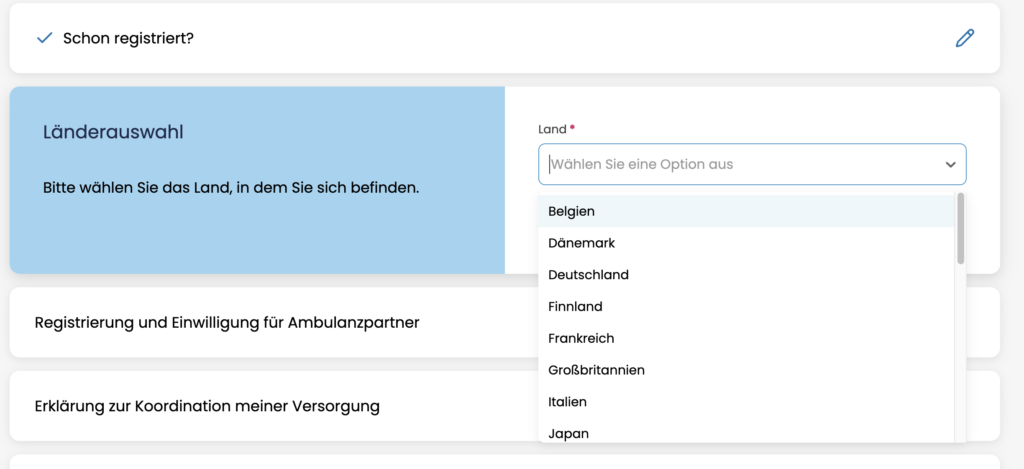The height and width of the screenshot is (469, 1024).
Task: Pick Großbritannien from the country options
Action: pyautogui.click(x=746, y=370)
